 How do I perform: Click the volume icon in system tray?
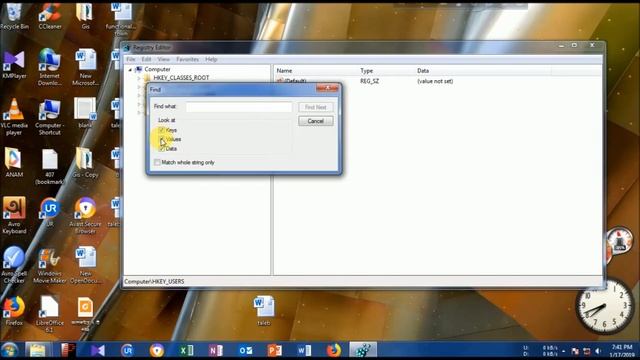pos(598,351)
